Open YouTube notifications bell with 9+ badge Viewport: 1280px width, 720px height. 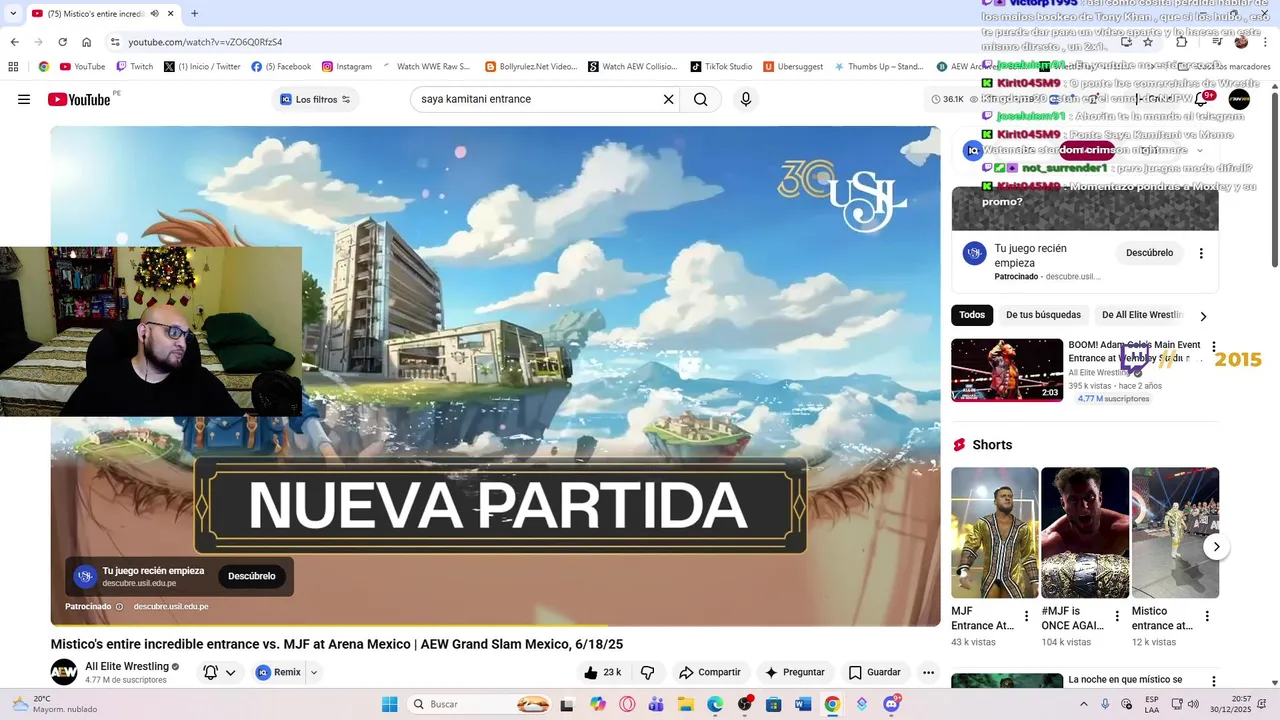click(x=1202, y=99)
